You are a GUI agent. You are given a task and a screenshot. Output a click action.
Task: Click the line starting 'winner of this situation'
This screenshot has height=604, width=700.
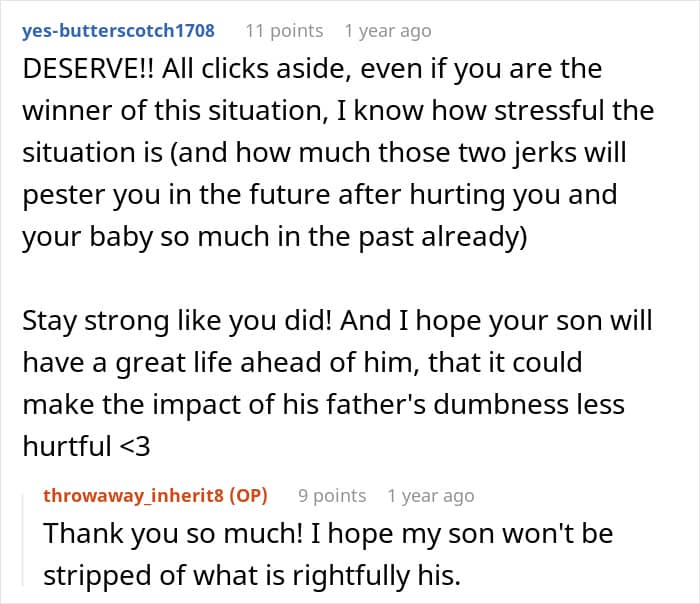(x=338, y=111)
